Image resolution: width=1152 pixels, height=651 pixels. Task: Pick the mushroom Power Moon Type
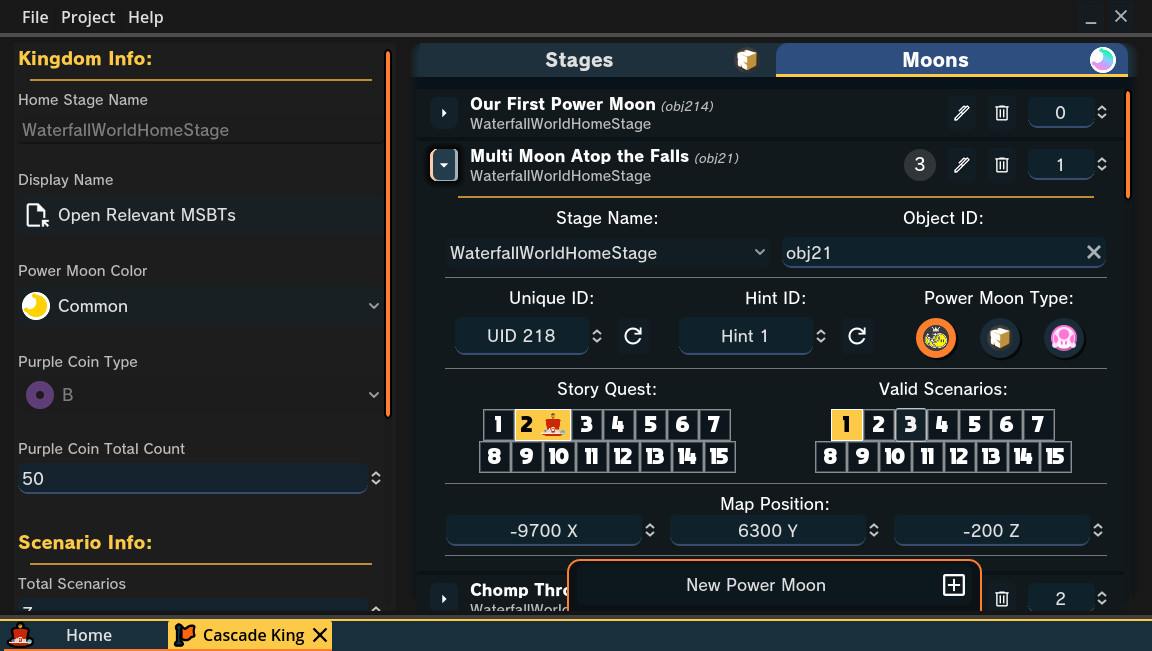click(1063, 338)
